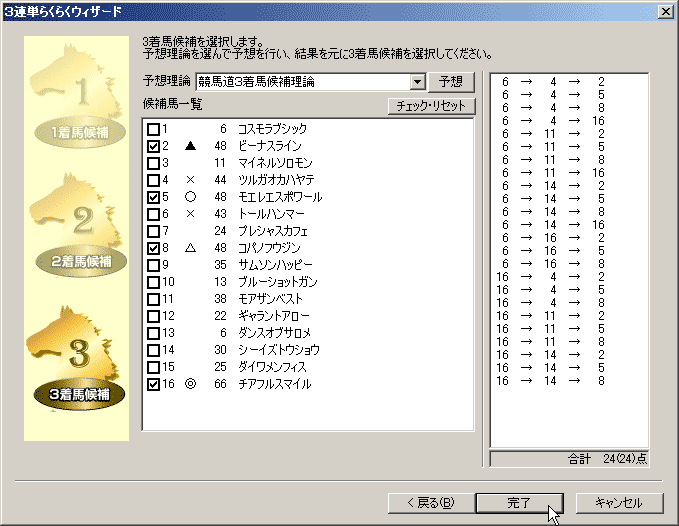Image resolution: width=679 pixels, height=526 pixels.
Task: Select the 6 → 4 → 2 combination row
Action: click(553, 81)
